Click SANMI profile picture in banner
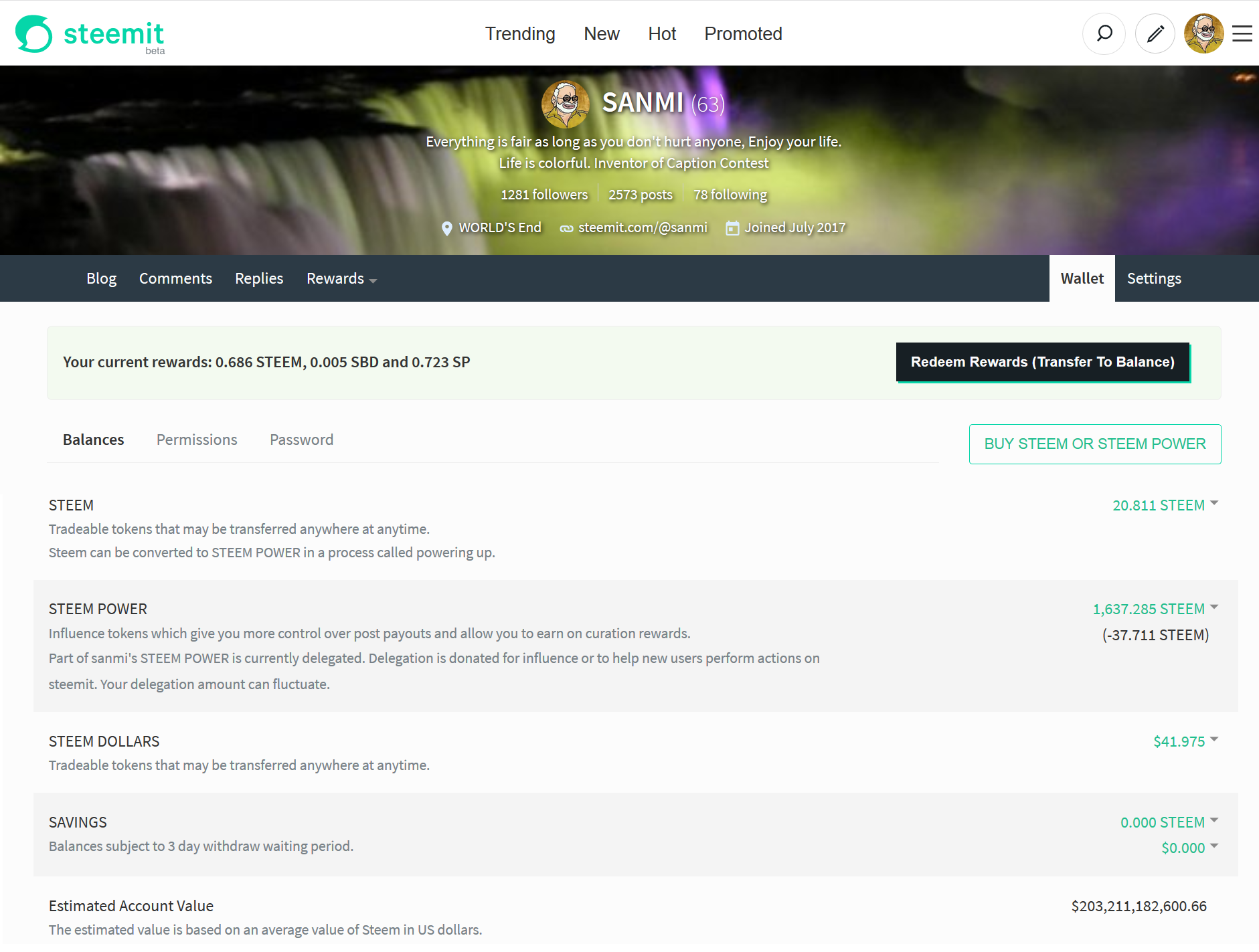Viewport: 1259px width, 952px height. pyautogui.click(x=565, y=104)
